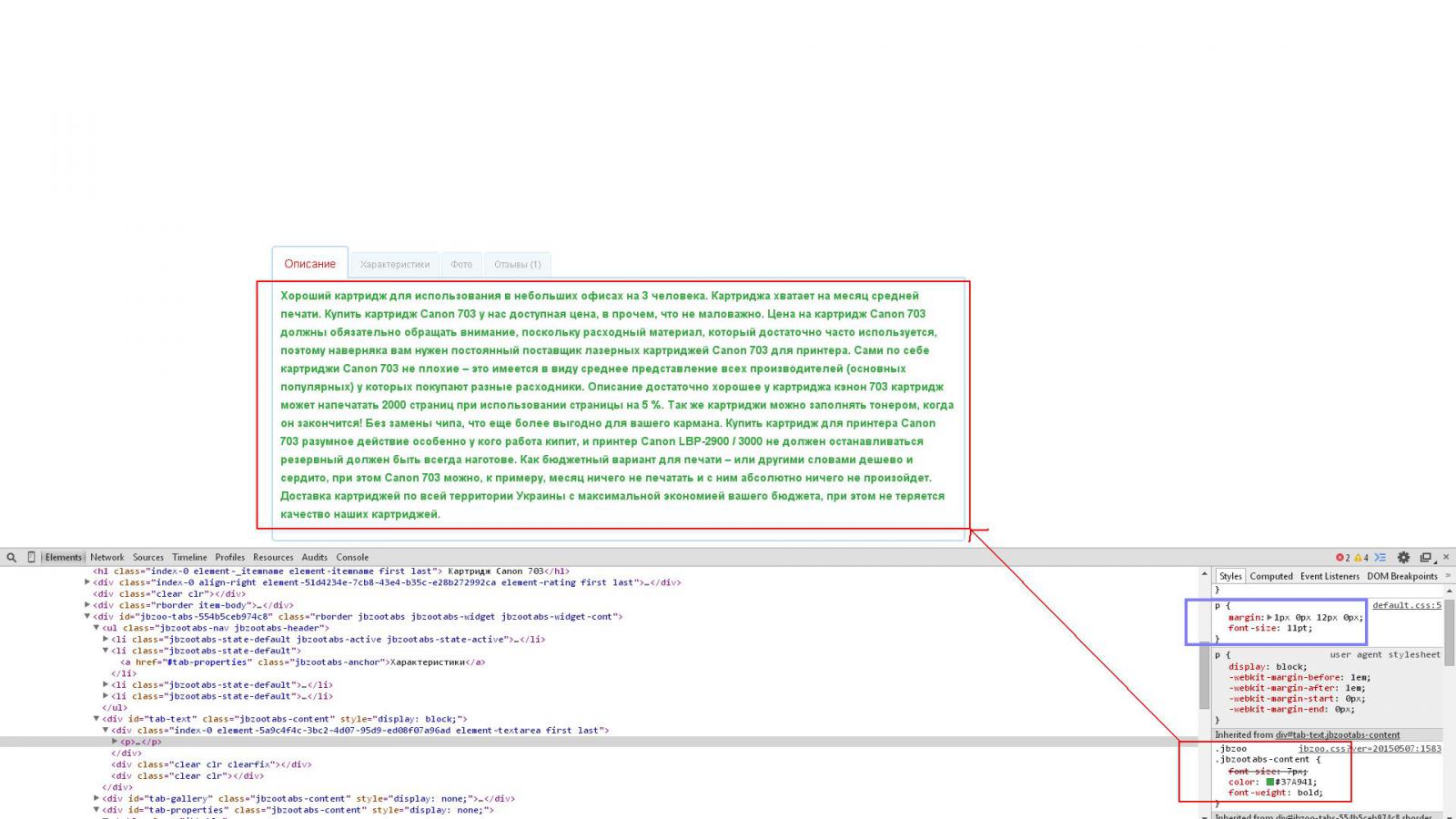Click the green description paragraph text
Viewport: 1456px width, 819px height.
coord(617,405)
